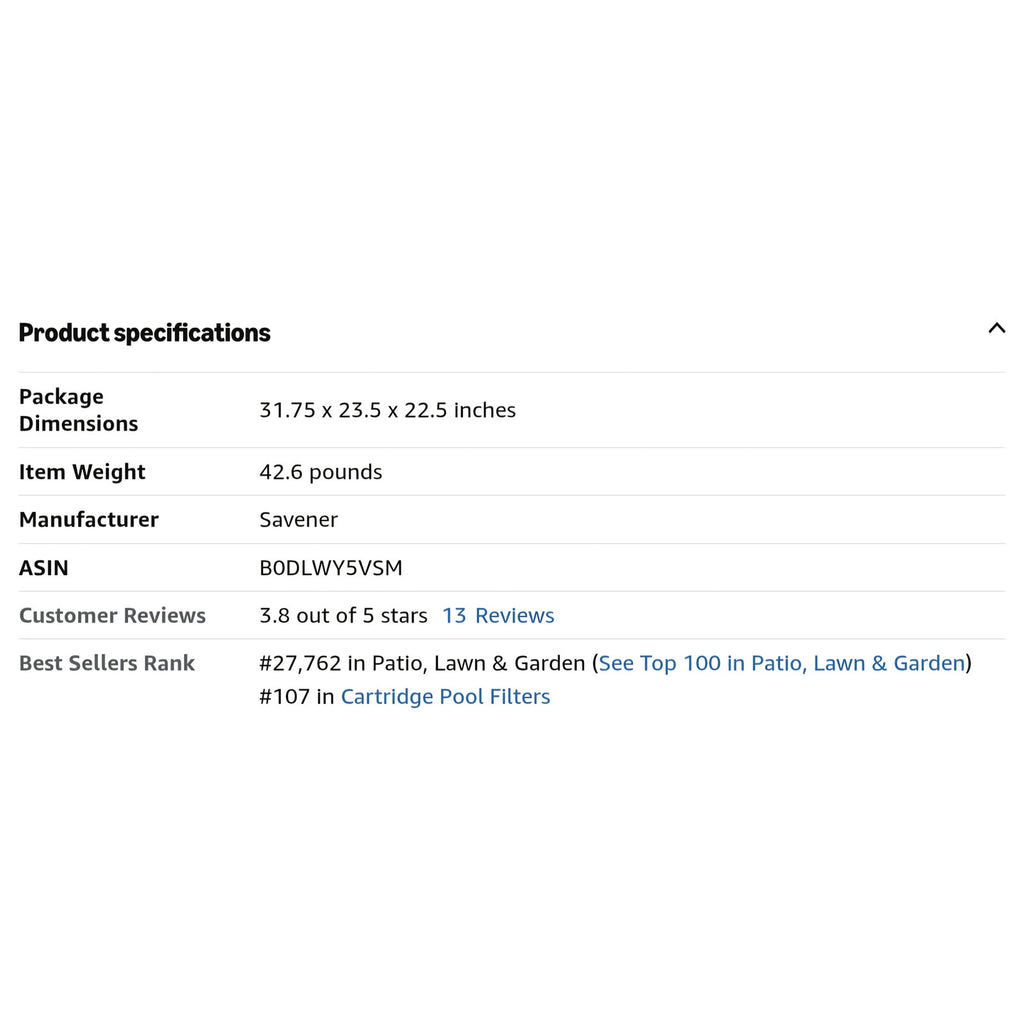
Task: Click the Manufacturer label
Action: (x=89, y=519)
